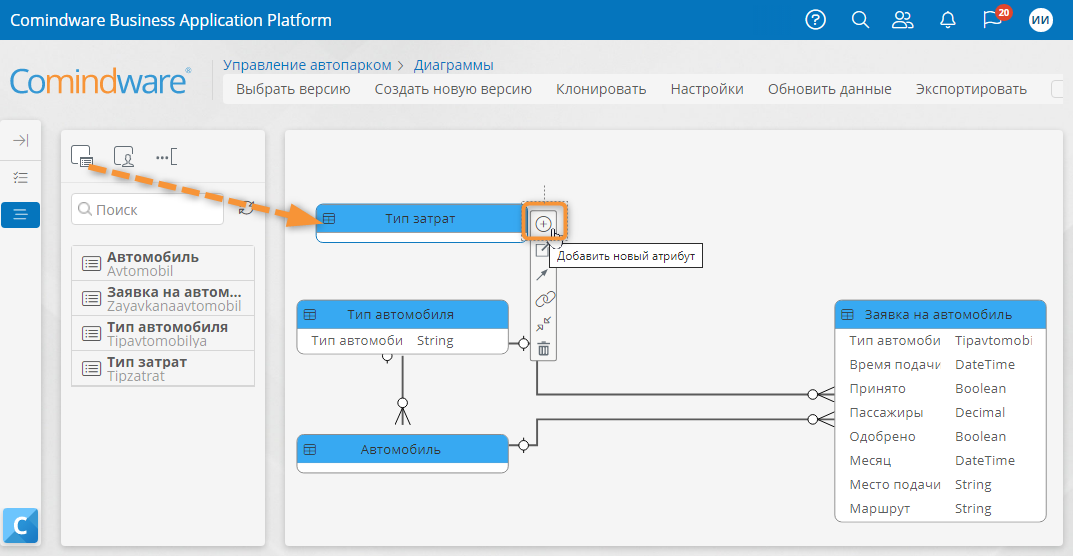Click the Месяц DateTime attribute row
The image size is (1073, 556).
coord(940,461)
